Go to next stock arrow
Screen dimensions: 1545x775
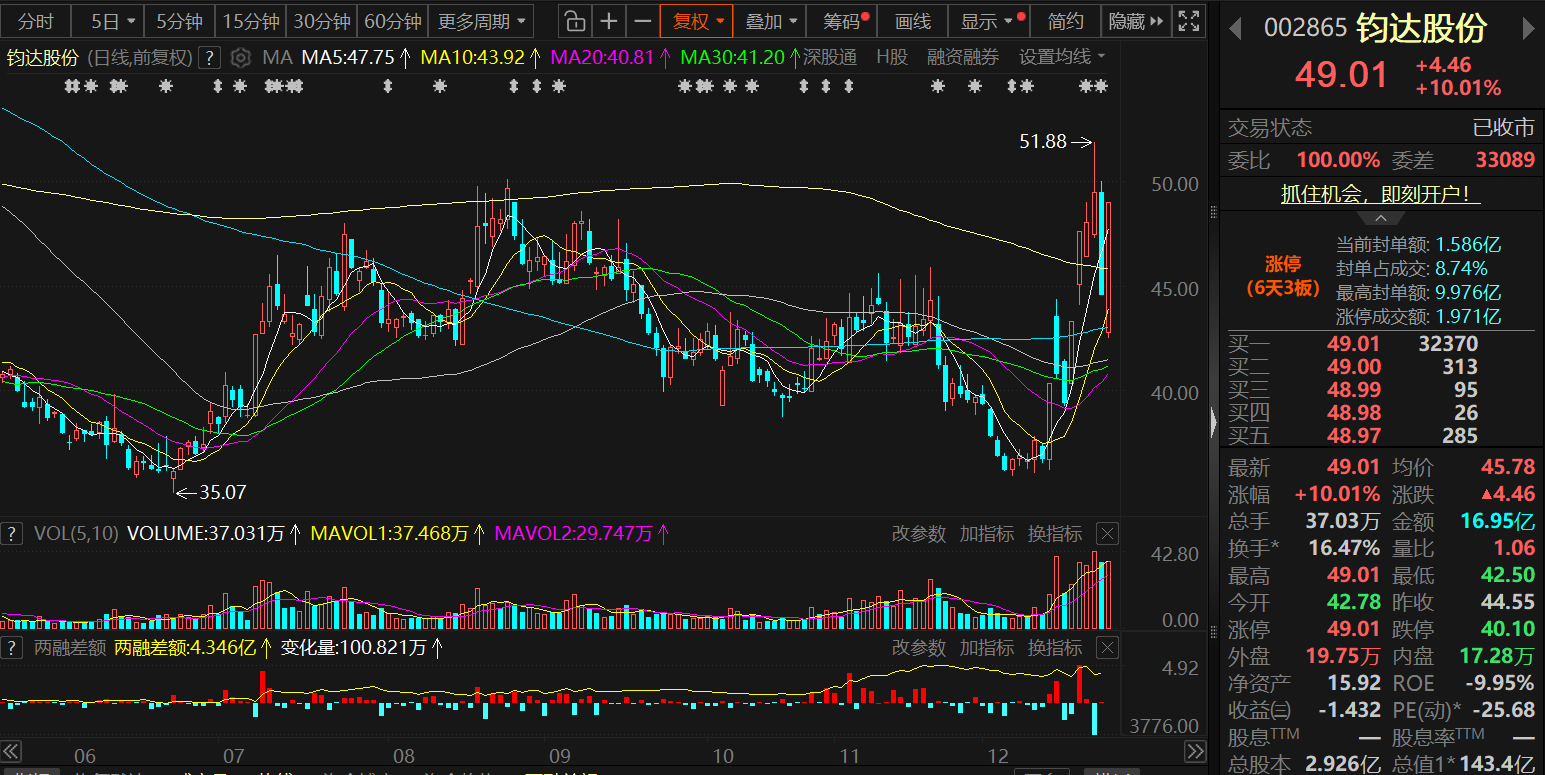click(x=1528, y=29)
